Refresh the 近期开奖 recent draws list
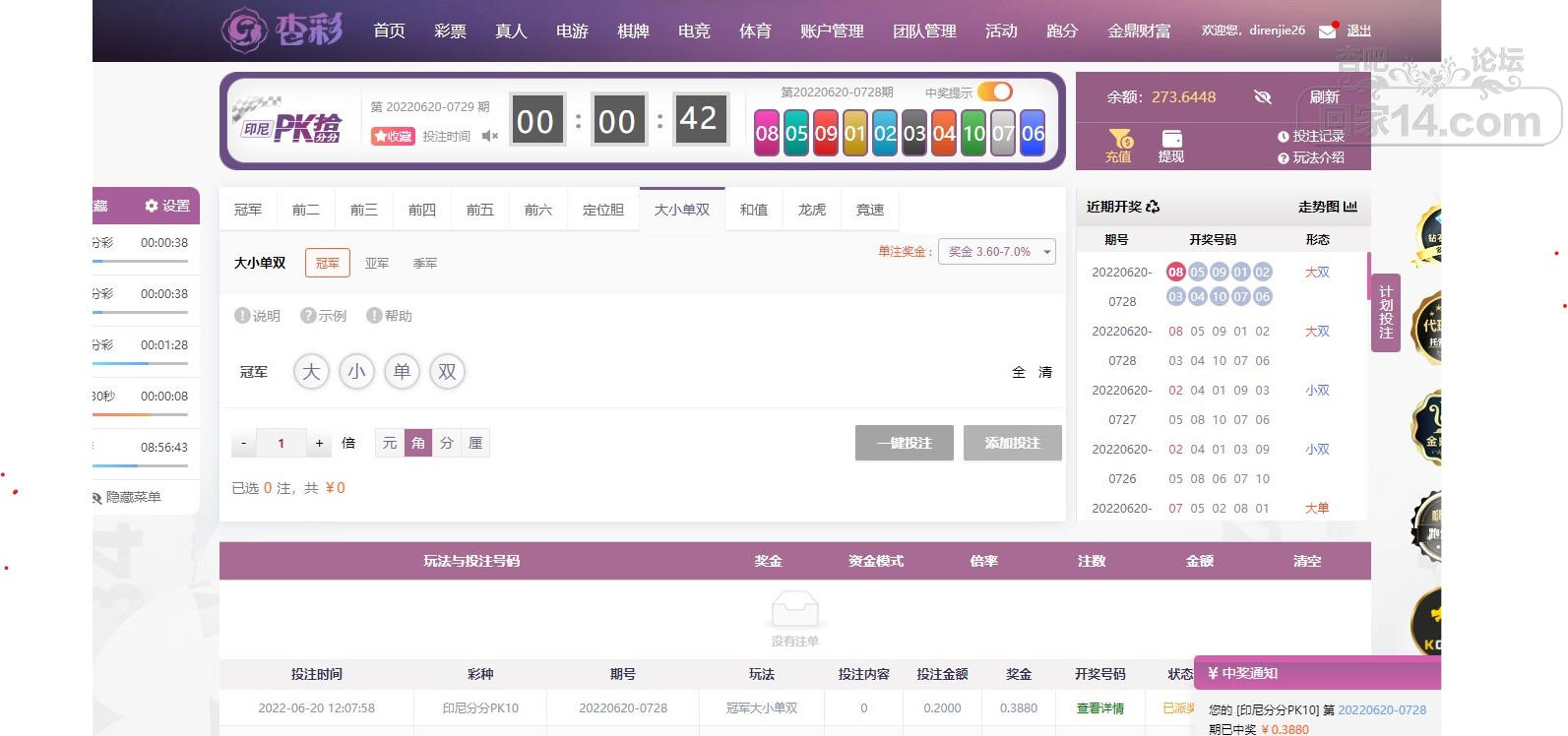The image size is (1568, 736). pyautogui.click(x=1153, y=207)
